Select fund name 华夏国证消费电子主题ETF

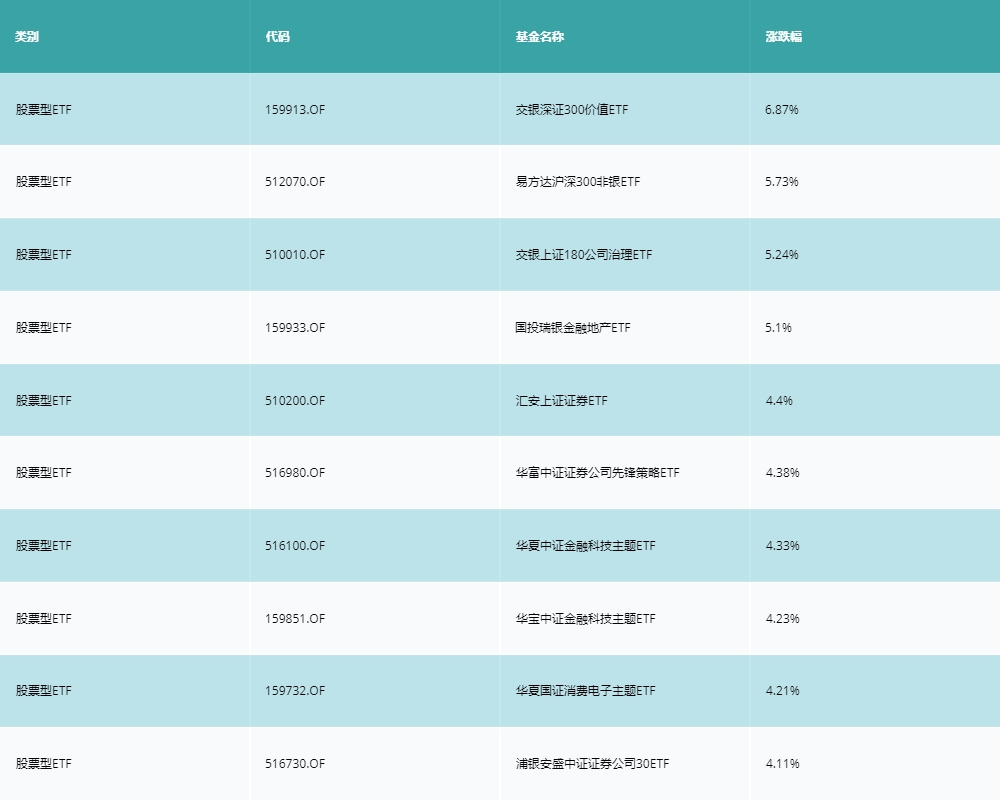585,691
